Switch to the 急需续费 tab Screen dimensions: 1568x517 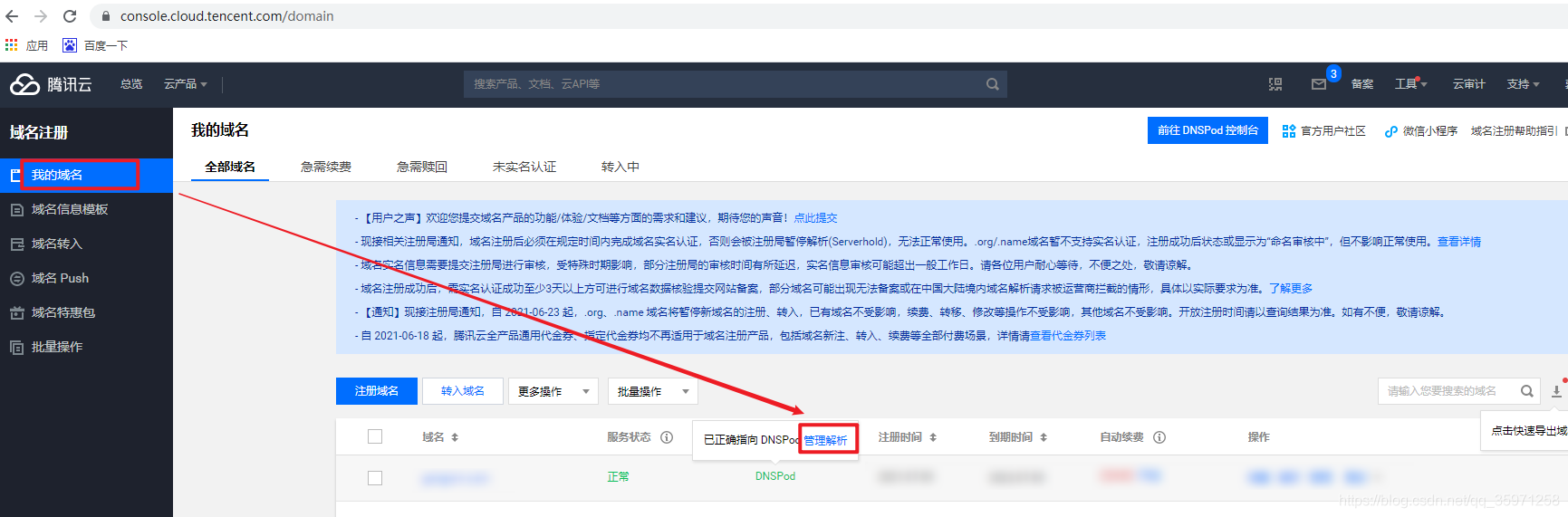tap(326, 167)
